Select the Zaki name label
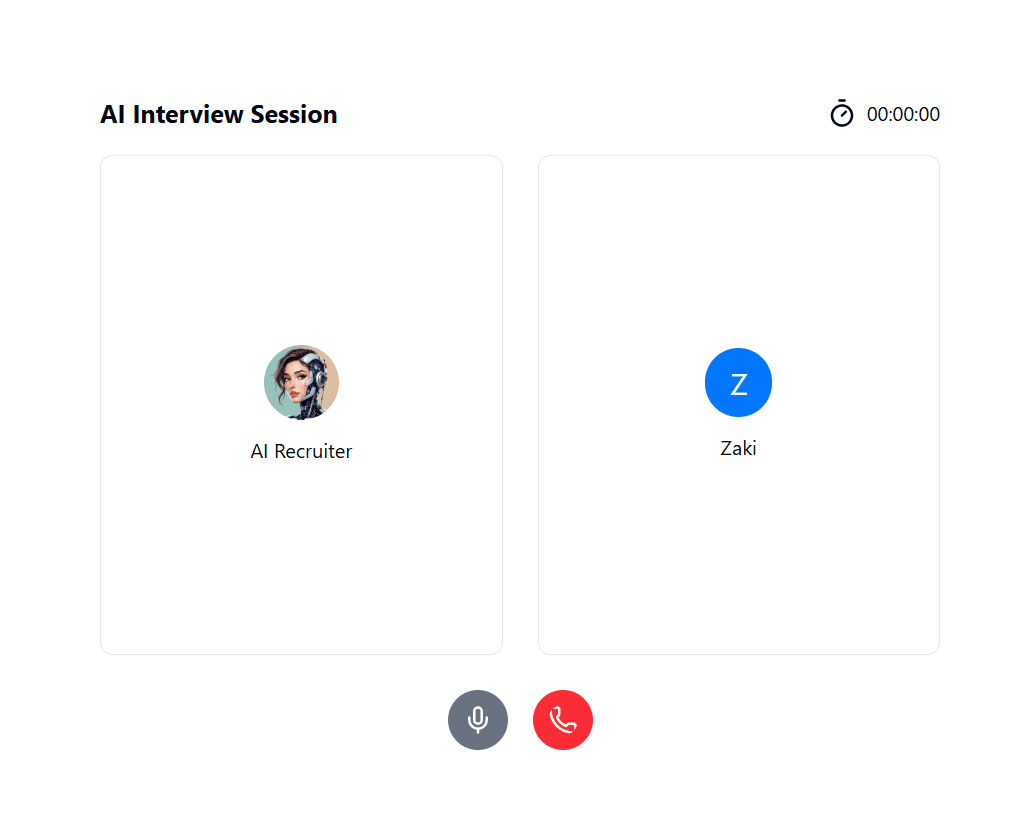 point(738,448)
